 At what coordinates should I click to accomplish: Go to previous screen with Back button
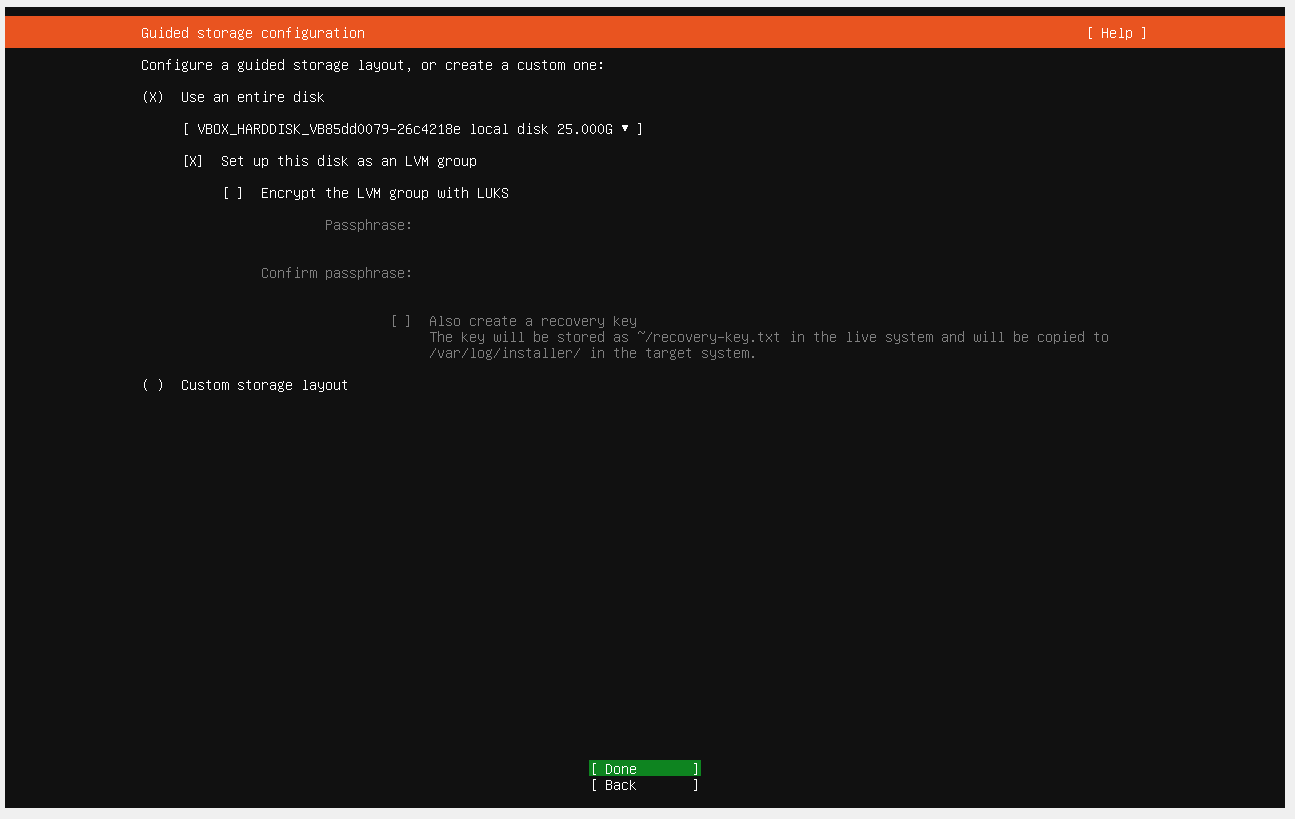[645, 785]
